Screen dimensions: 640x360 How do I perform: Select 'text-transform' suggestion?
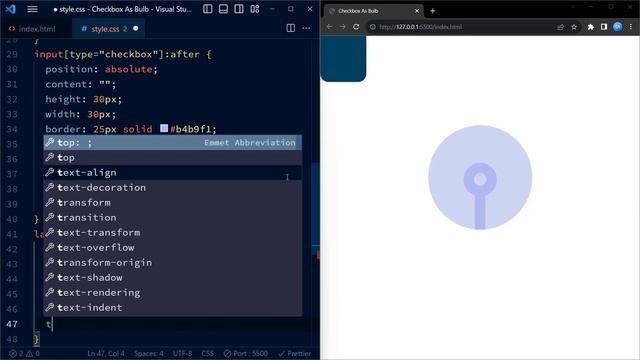173,232
